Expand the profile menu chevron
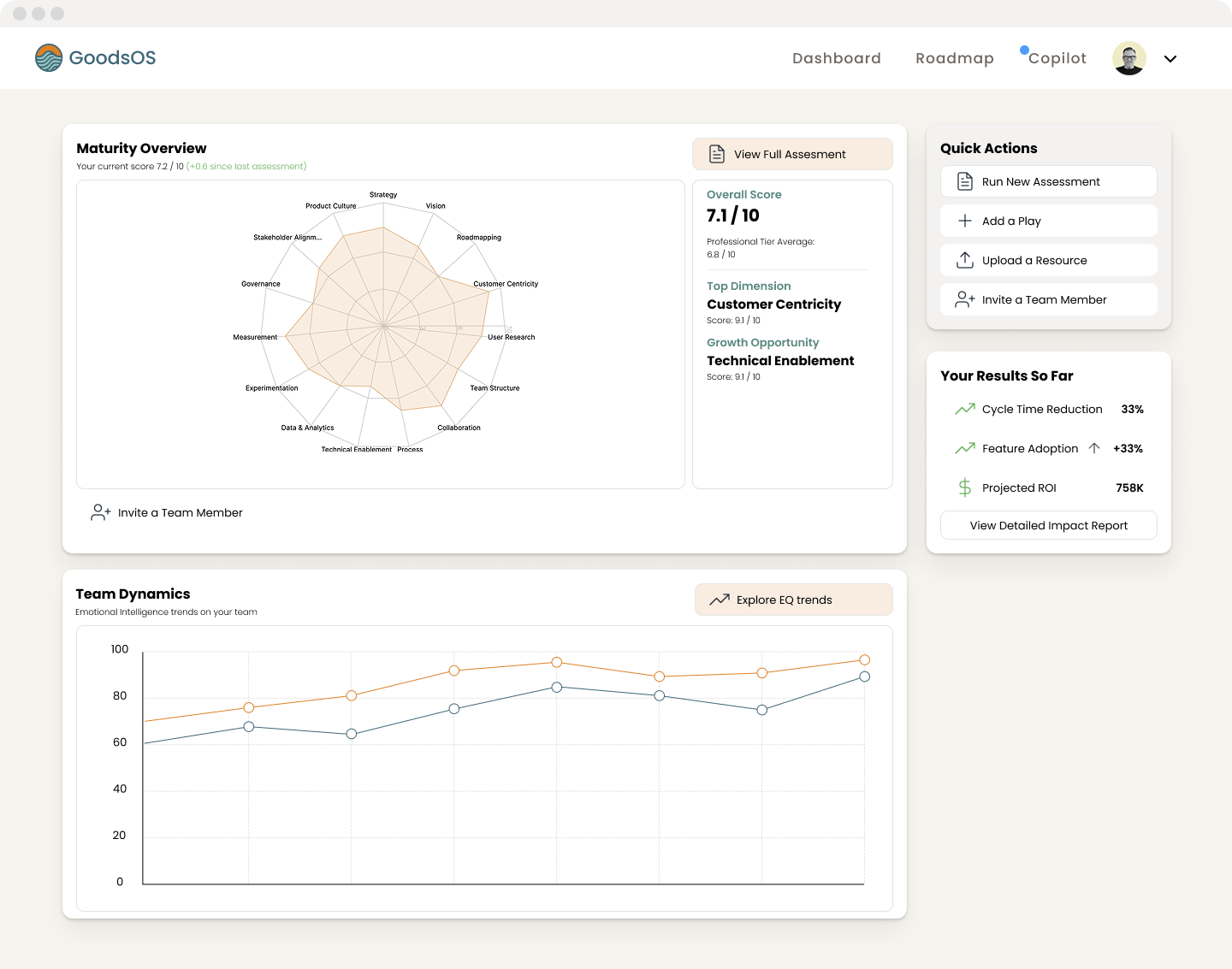Viewport: 1232px width, 969px height. pos(1170,59)
